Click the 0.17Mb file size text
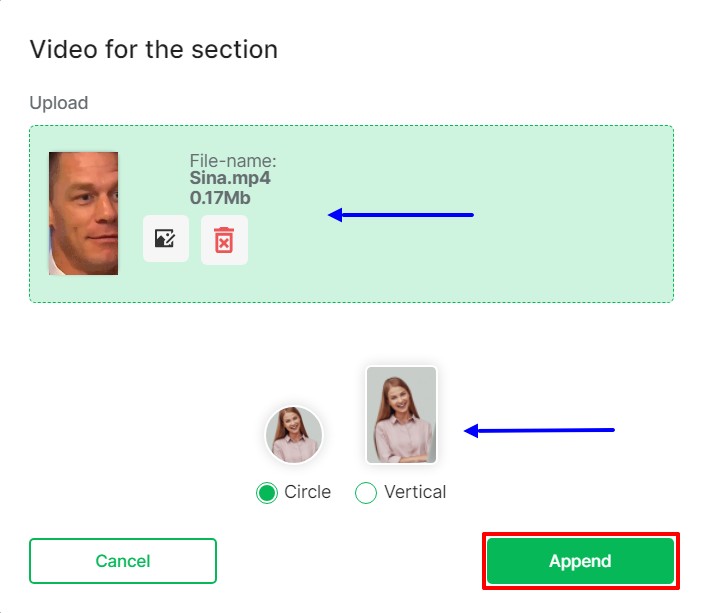Image resolution: width=702 pixels, height=613 pixels. coord(219,198)
